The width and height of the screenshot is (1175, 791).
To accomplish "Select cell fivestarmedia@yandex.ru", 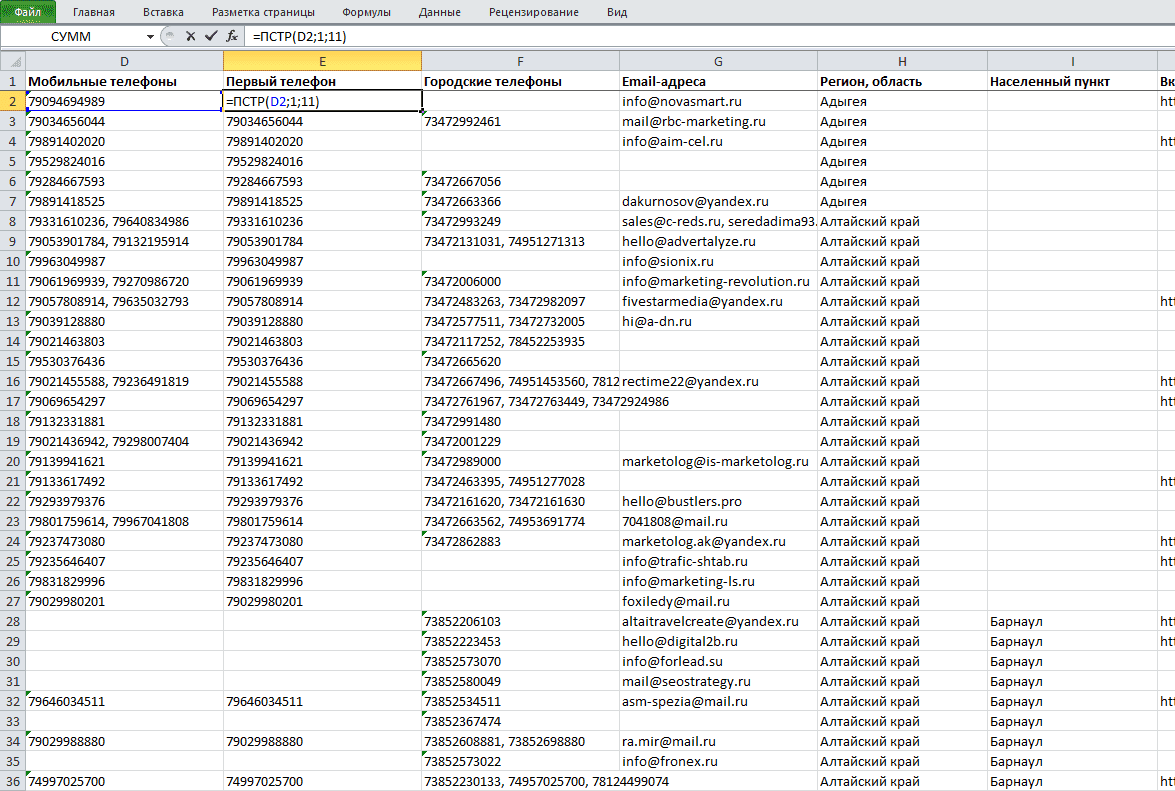I will pyautogui.click(x=718, y=301).
